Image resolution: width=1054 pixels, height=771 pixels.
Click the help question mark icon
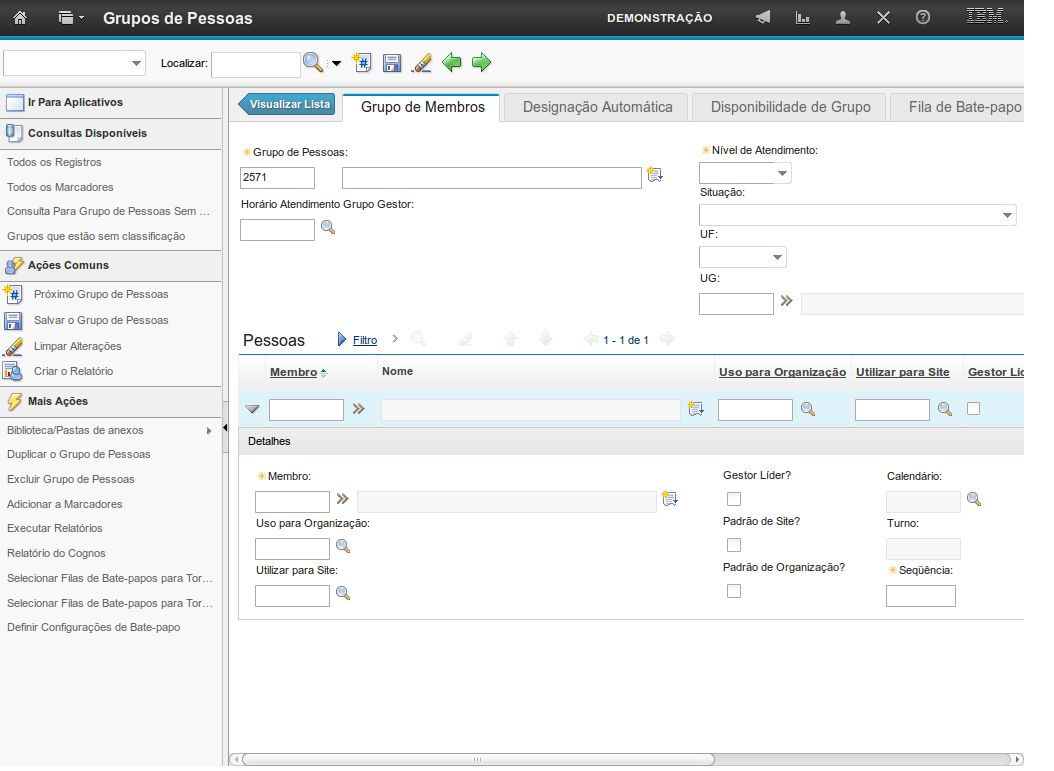pos(923,18)
